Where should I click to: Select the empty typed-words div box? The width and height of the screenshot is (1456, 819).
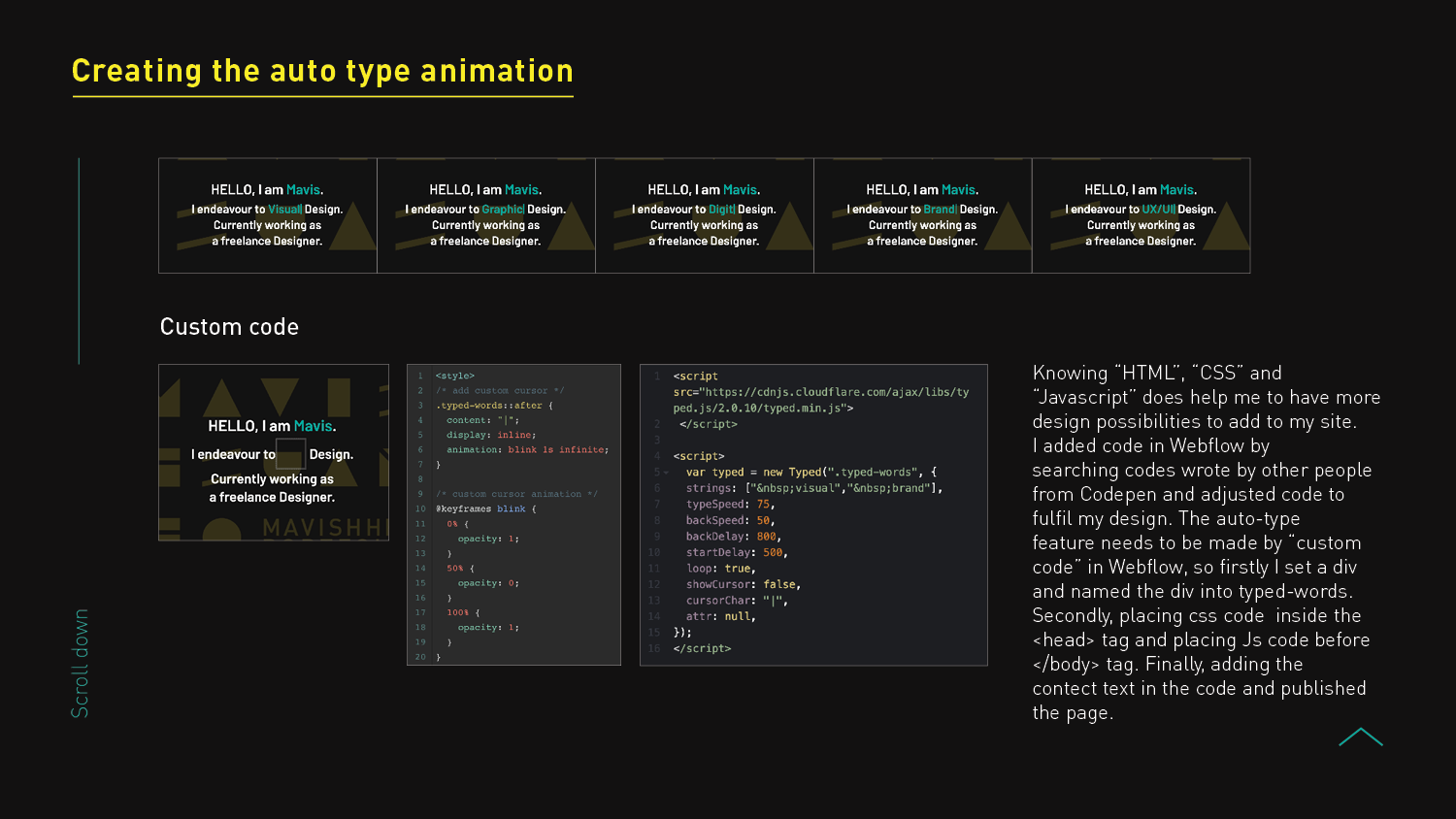pos(291,453)
